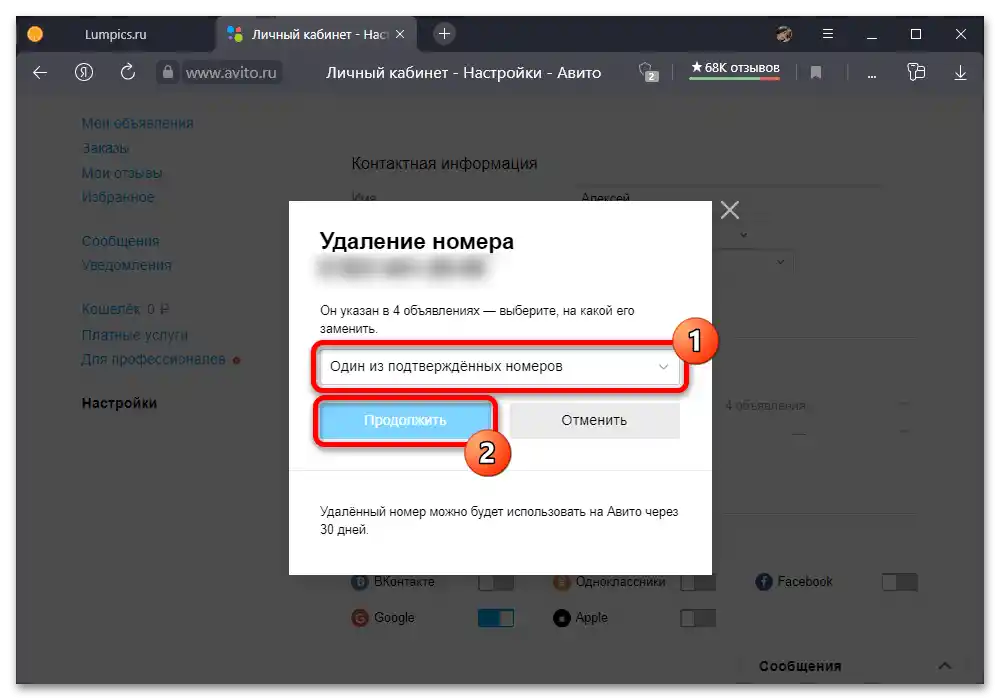
Task: Open Избранное in sidebar
Action: 118,197
